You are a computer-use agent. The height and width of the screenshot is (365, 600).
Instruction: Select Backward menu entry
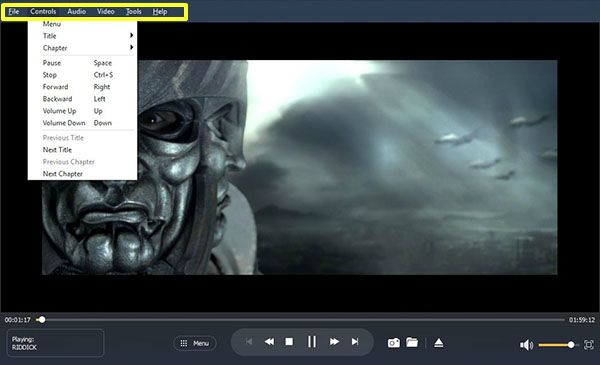[82, 99]
